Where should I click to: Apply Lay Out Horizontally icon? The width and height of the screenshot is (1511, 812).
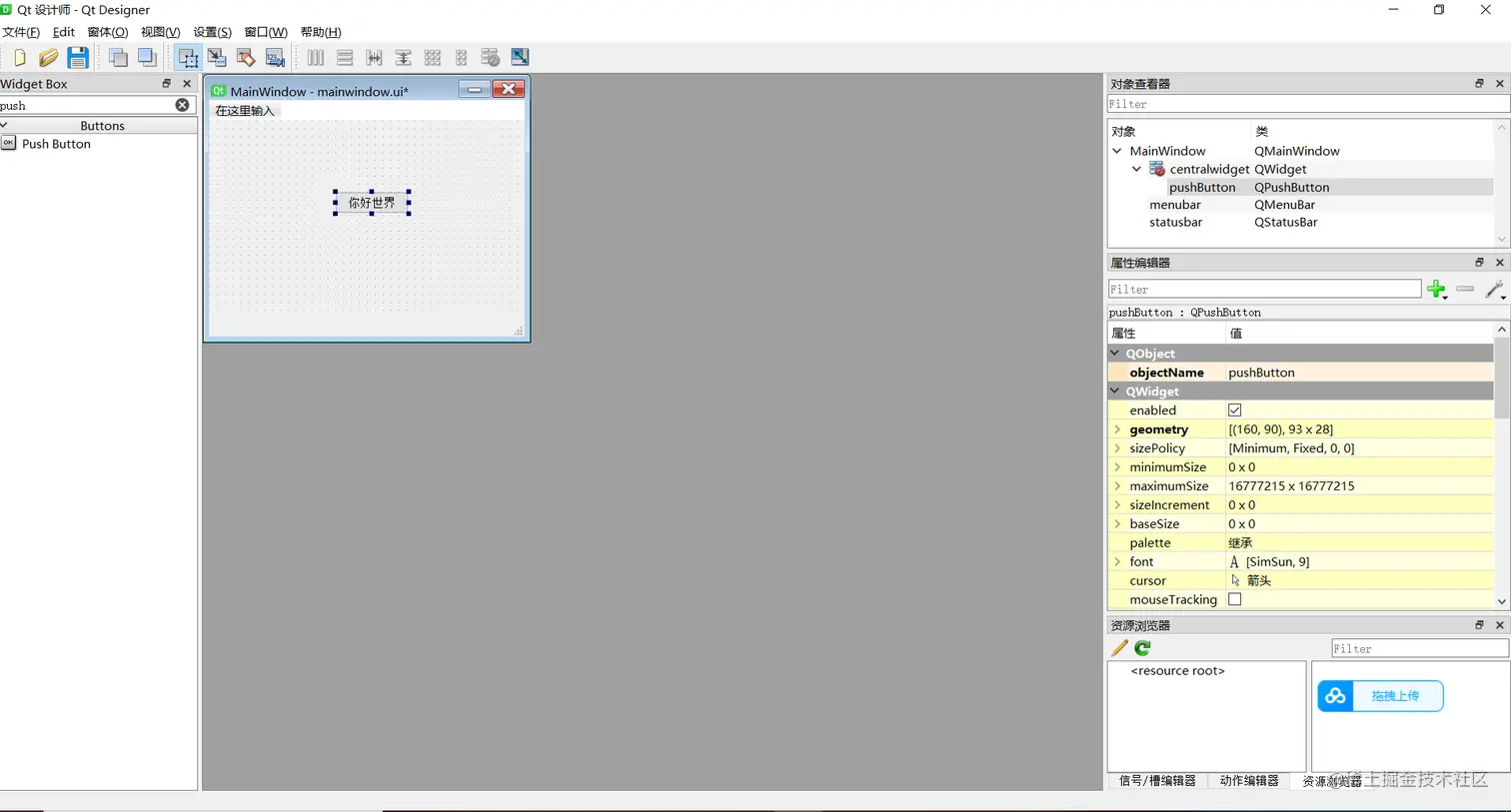pyautogui.click(x=316, y=58)
